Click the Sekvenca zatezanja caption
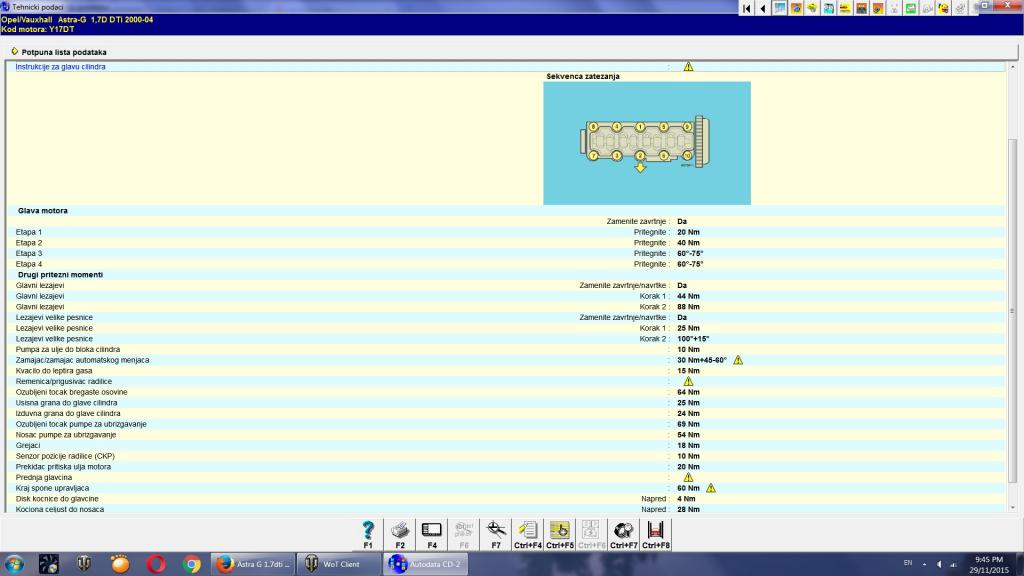Viewport: 1024px width, 576px height. [x=583, y=76]
